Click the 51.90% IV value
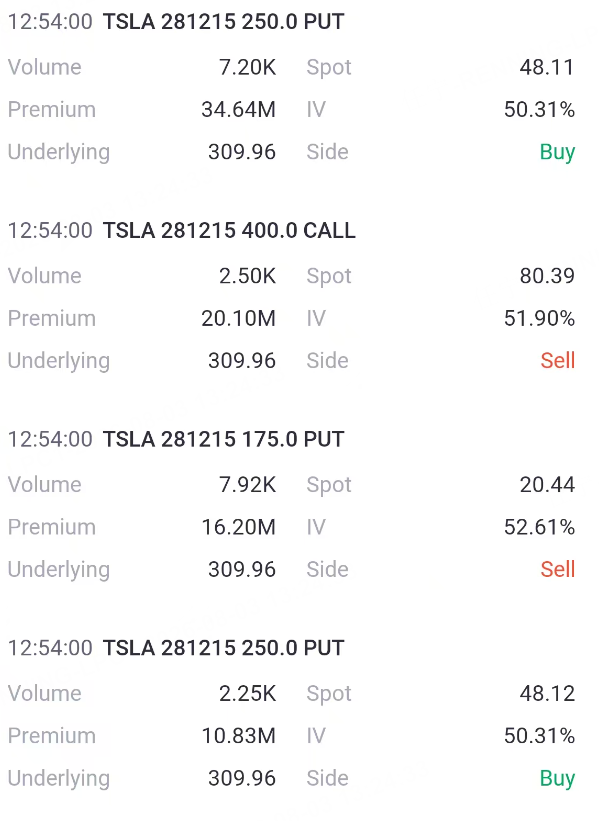This screenshot has height=821, width=599. (539, 318)
